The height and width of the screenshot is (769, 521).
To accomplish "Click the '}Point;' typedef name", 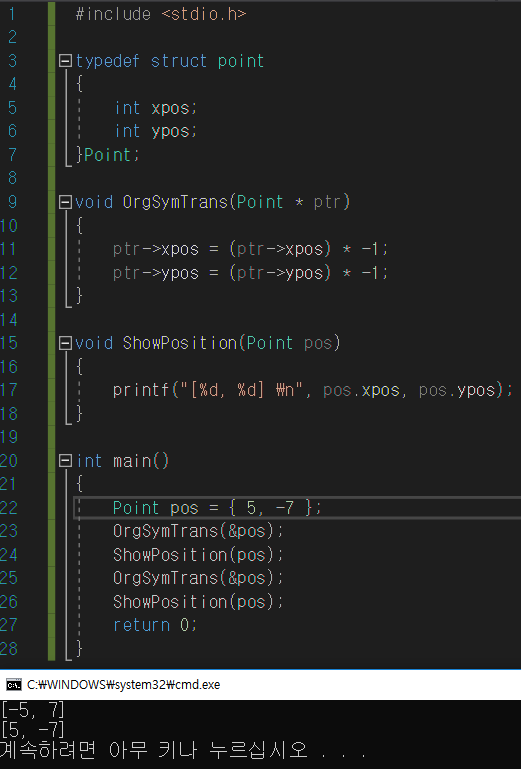I will (x=108, y=155).
